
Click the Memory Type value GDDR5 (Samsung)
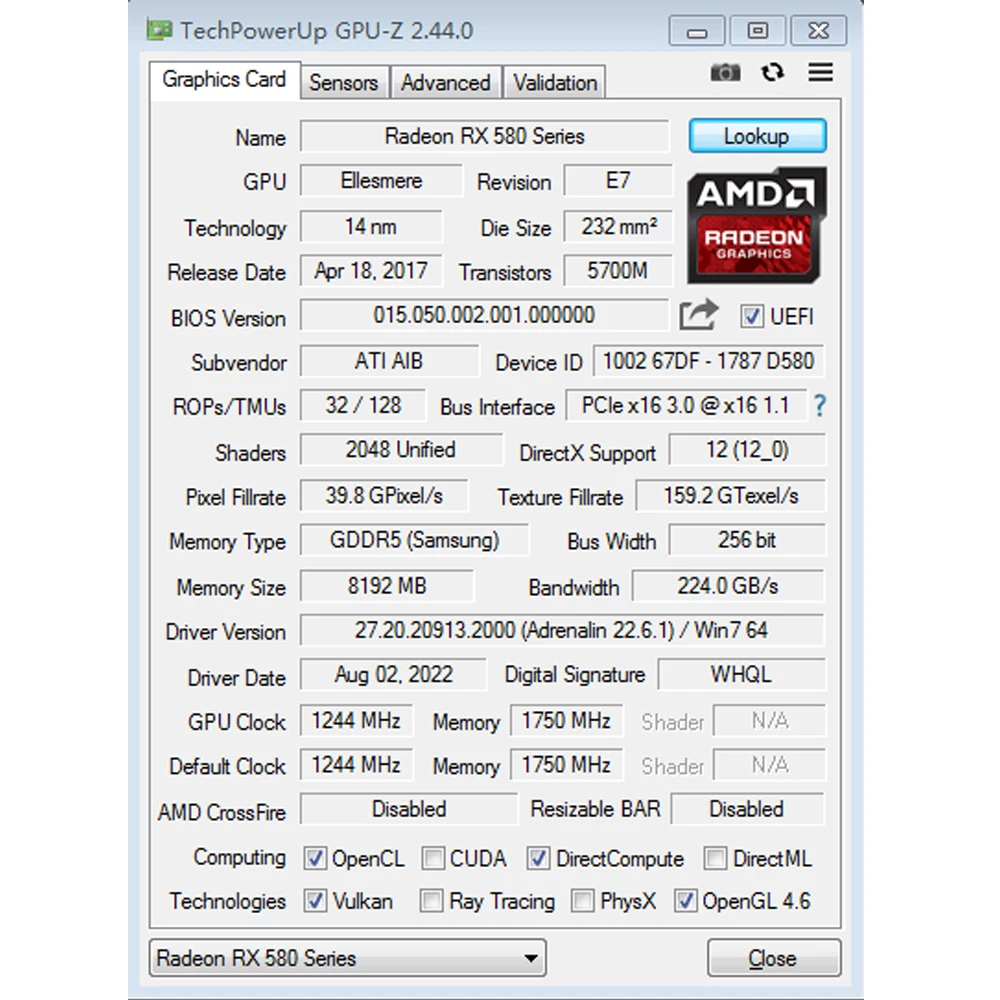pos(415,540)
